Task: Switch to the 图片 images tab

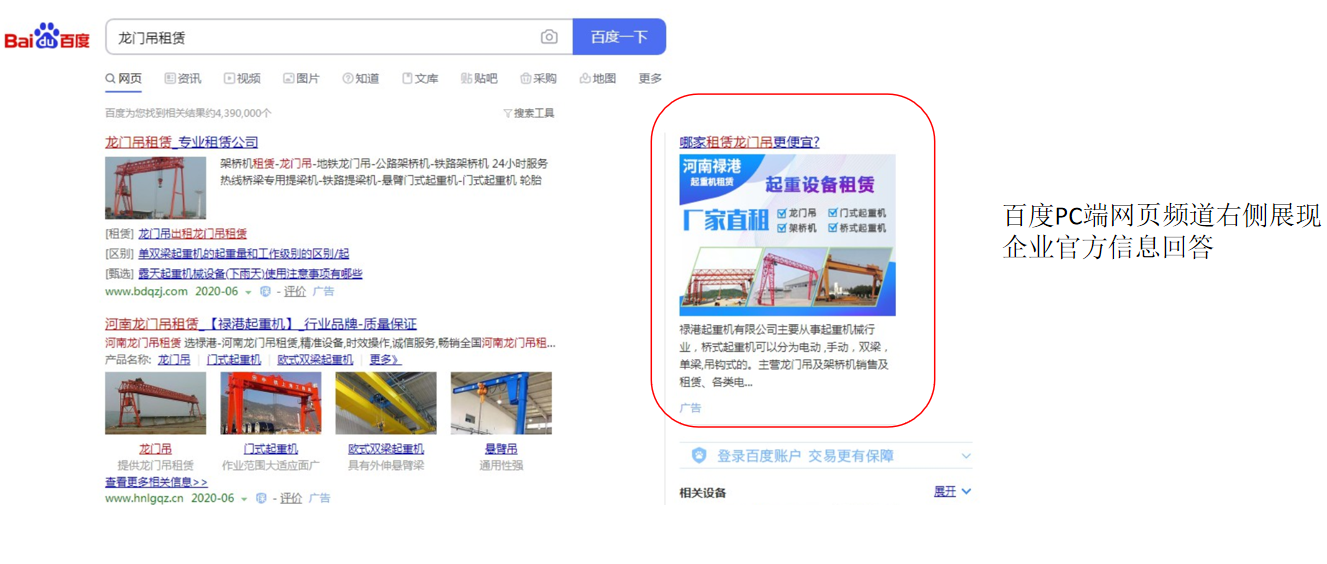Action: [301, 78]
